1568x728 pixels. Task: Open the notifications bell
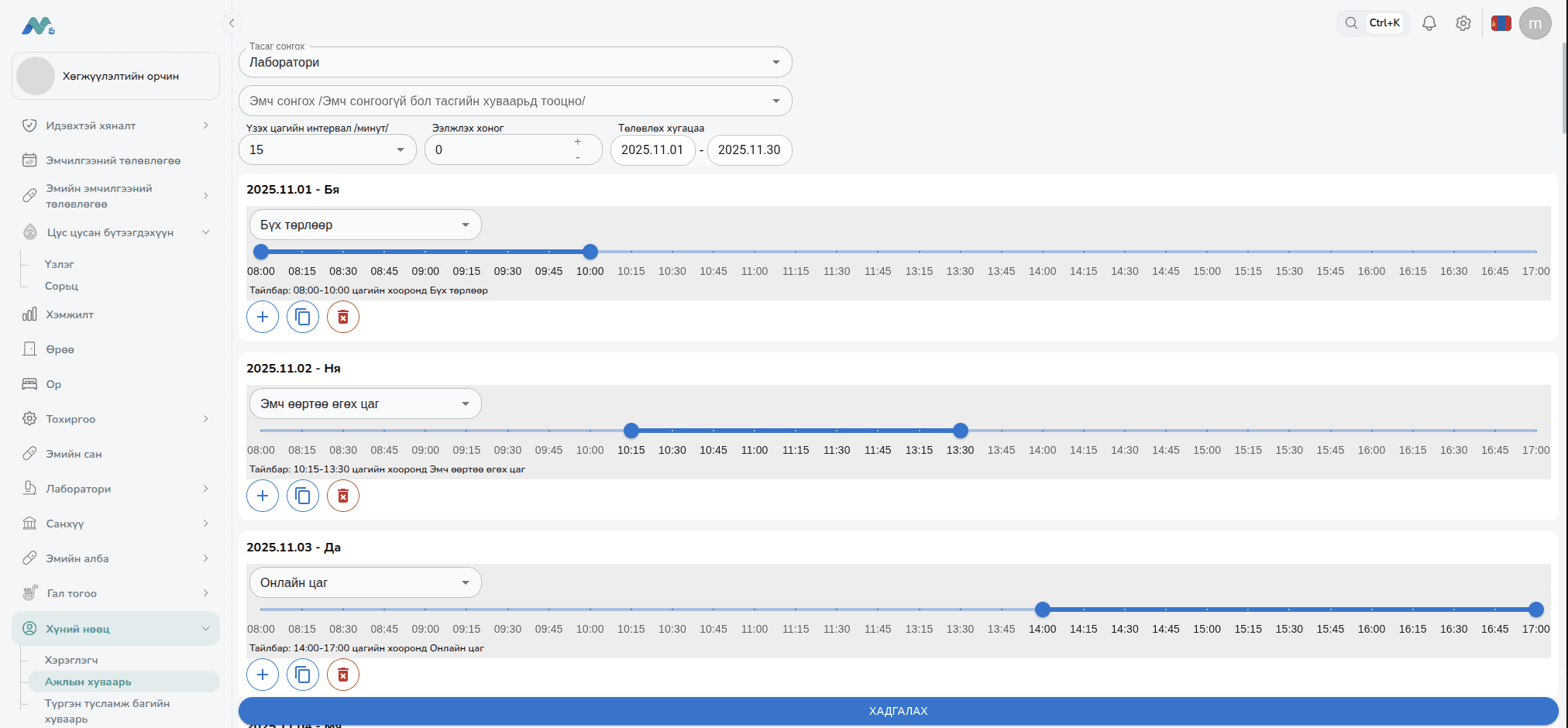coord(1428,23)
